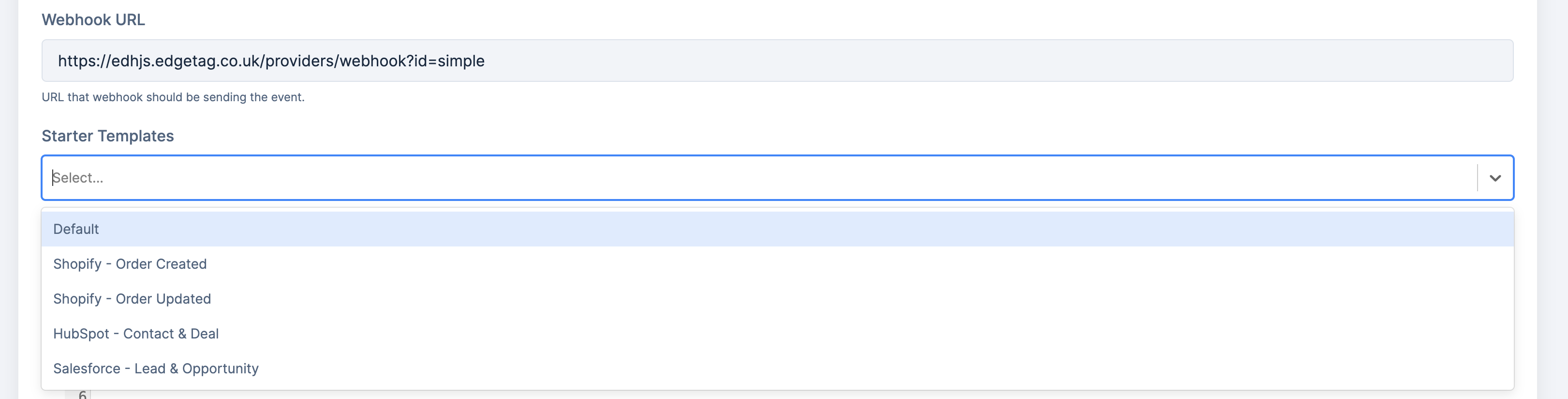Click into the Webhook URL field
The image size is (1568, 399).
pyautogui.click(x=777, y=61)
